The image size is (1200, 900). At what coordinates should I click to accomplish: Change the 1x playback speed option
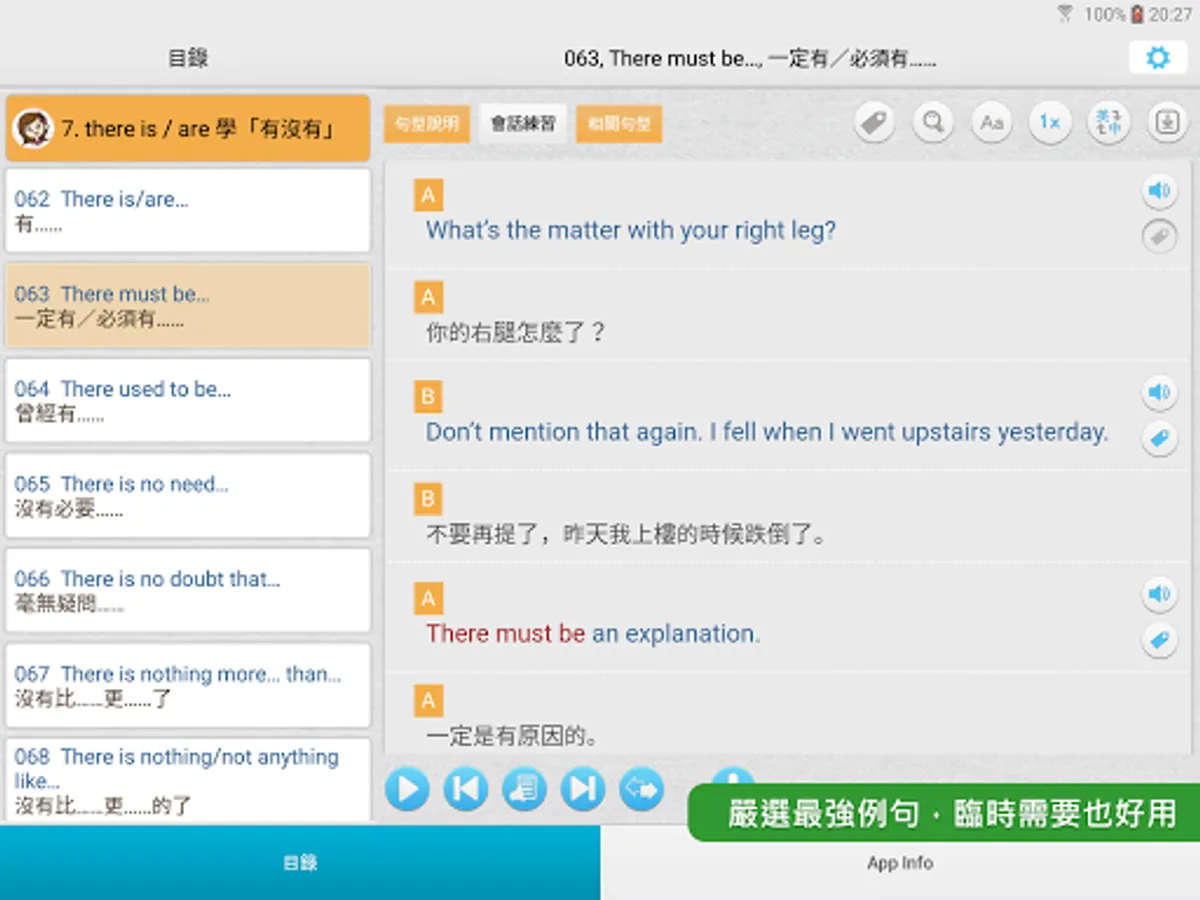click(x=1050, y=123)
